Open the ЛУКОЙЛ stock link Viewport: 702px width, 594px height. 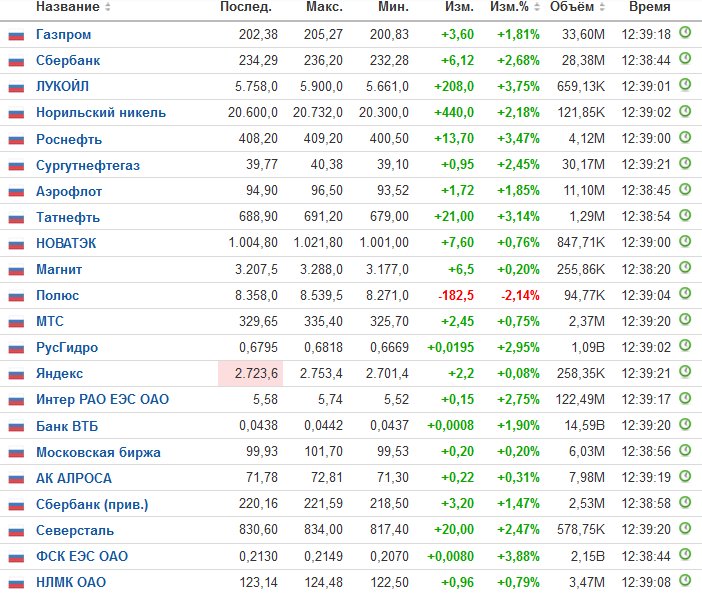click(x=62, y=86)
